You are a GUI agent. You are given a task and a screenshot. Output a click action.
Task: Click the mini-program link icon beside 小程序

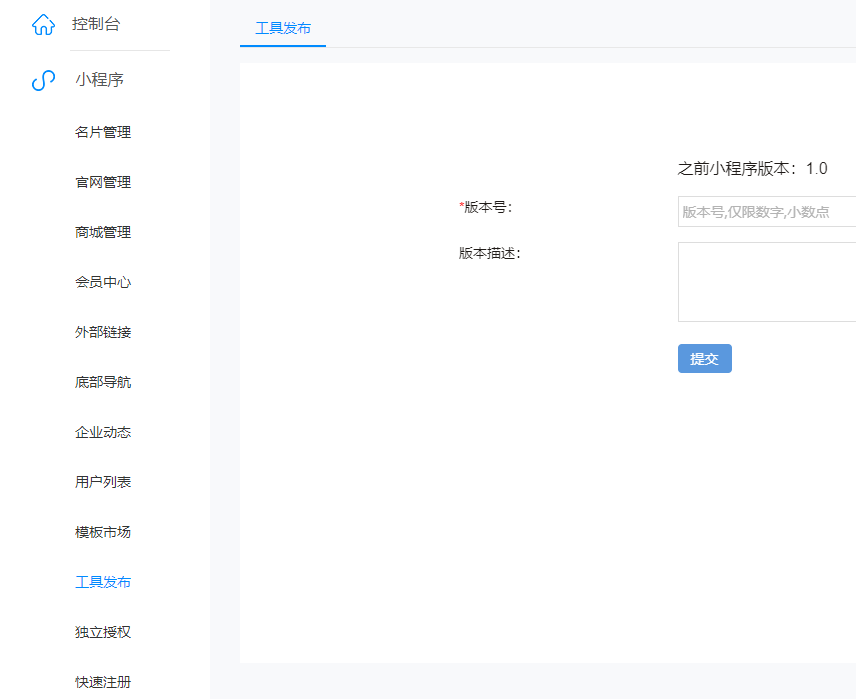[43, 80]
